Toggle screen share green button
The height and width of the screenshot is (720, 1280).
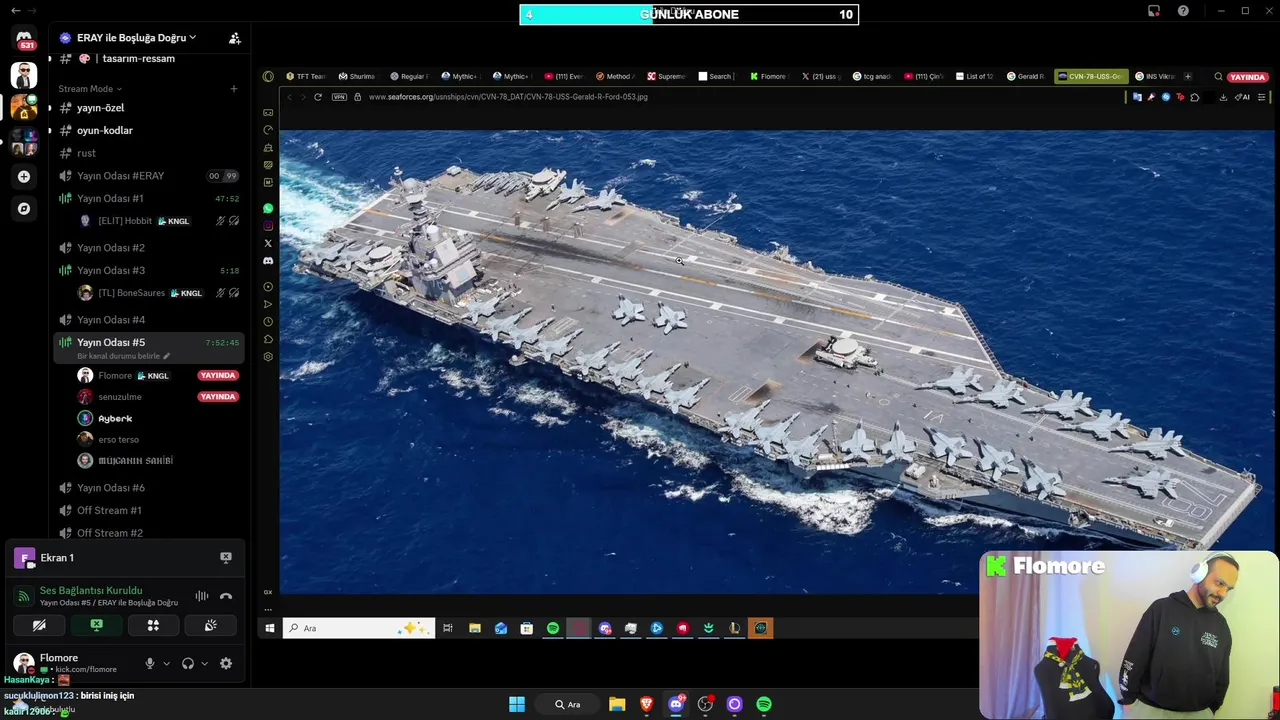coord(96,626)
